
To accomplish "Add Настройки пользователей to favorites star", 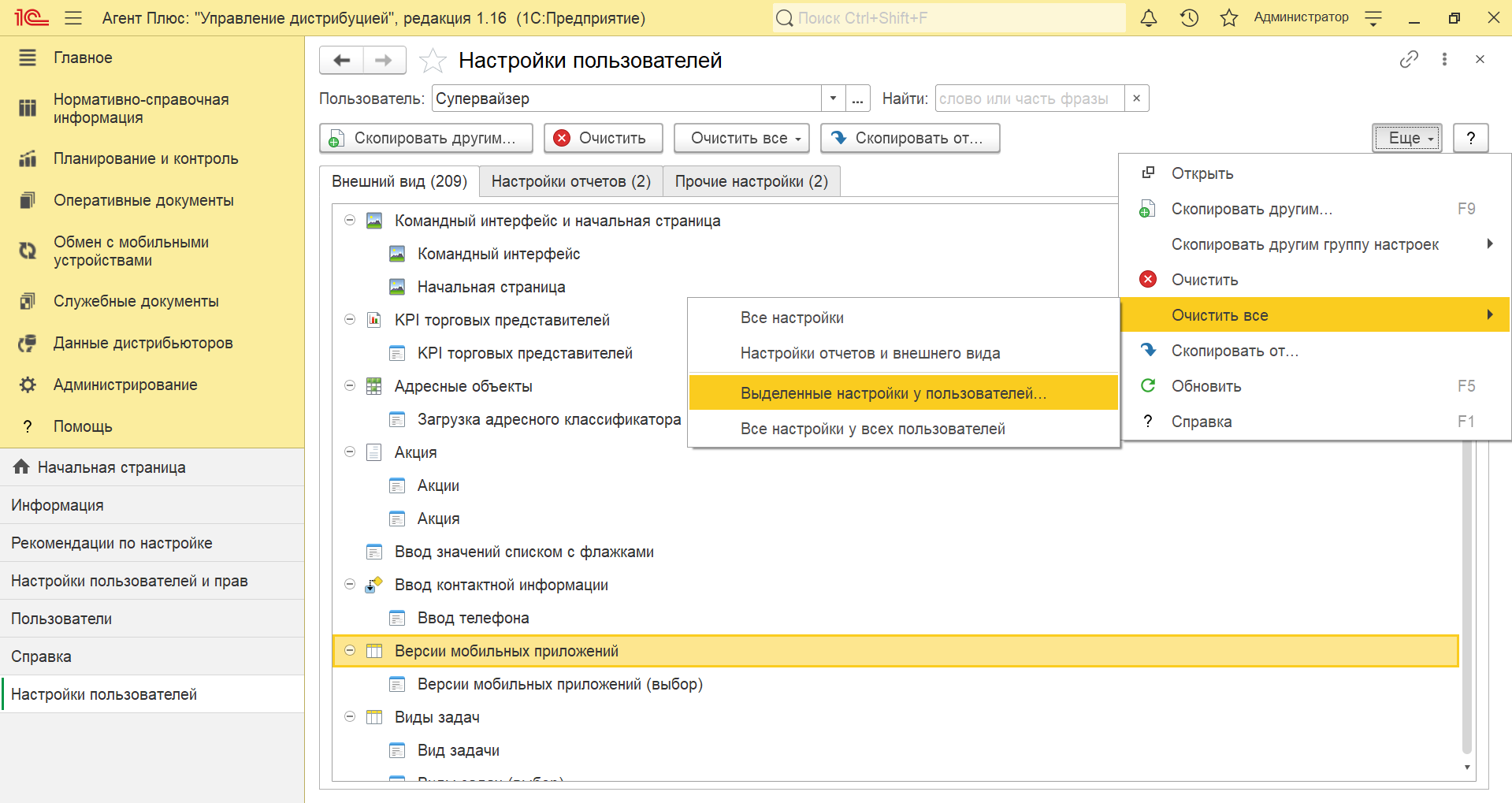I will pos(433,61).
